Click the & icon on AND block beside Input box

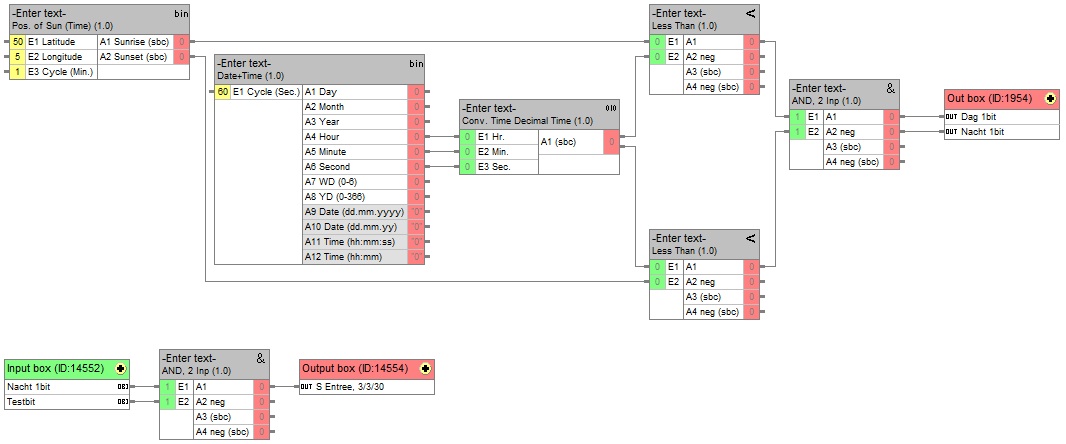tap(261, 357)
